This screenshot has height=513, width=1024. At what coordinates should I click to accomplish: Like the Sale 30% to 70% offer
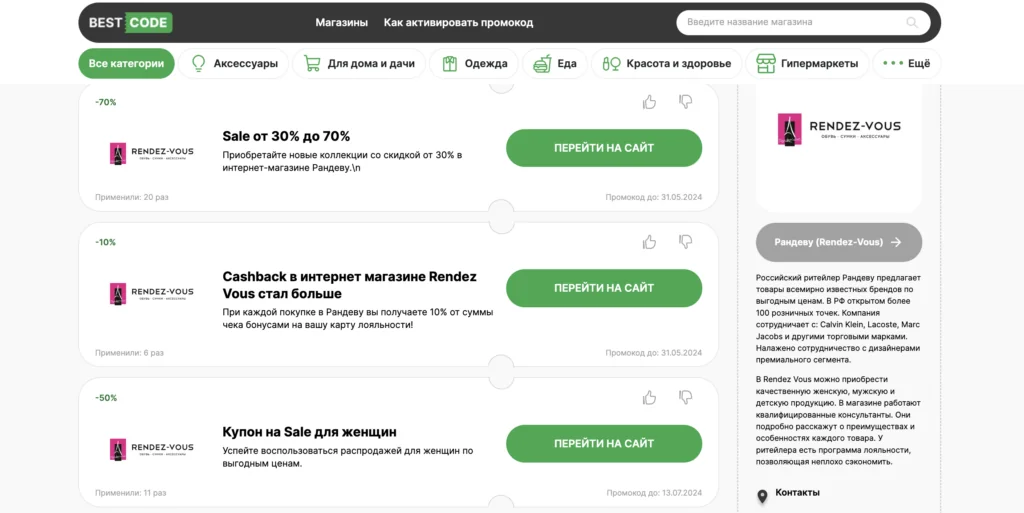[x=650, y=102]
